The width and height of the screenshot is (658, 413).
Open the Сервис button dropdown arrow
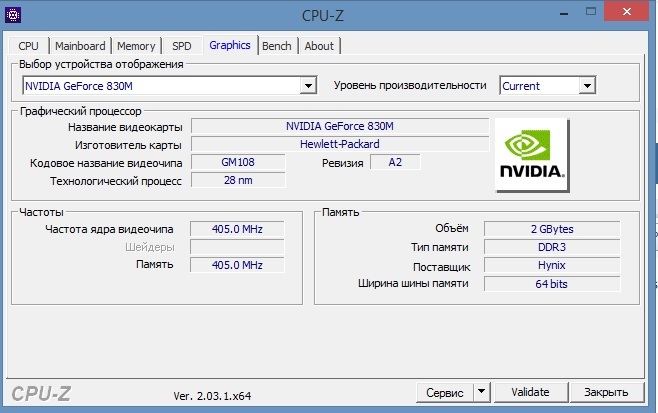pyautogui.click(x=482, y=391)
